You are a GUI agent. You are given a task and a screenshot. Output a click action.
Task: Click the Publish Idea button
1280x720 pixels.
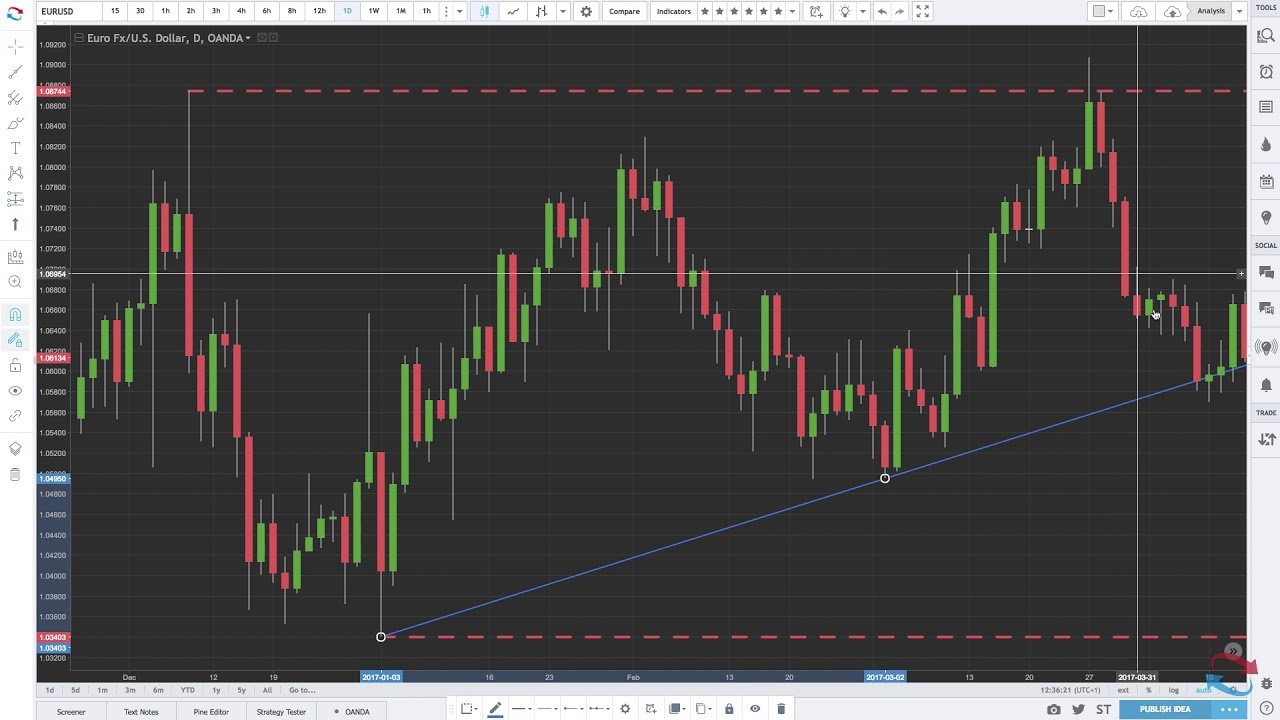tap(1165, 709)
